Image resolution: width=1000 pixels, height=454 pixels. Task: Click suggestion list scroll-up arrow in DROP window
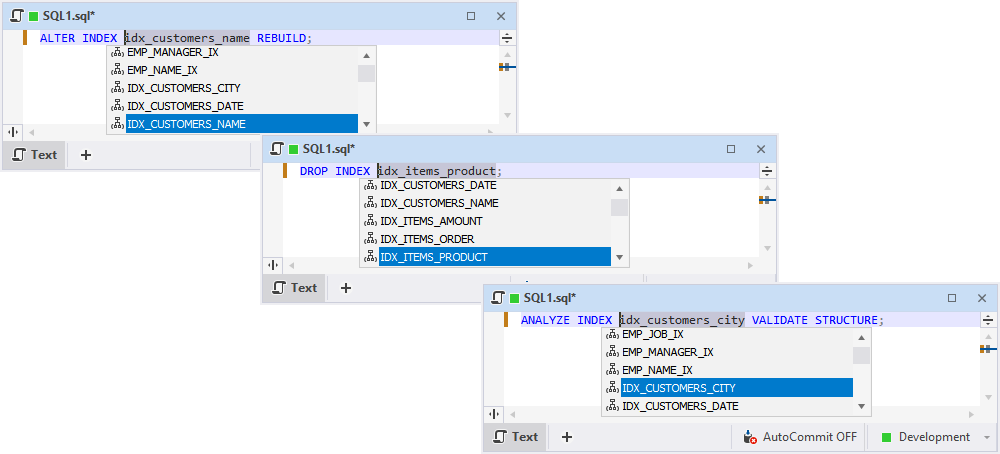(x=619, y=188)
